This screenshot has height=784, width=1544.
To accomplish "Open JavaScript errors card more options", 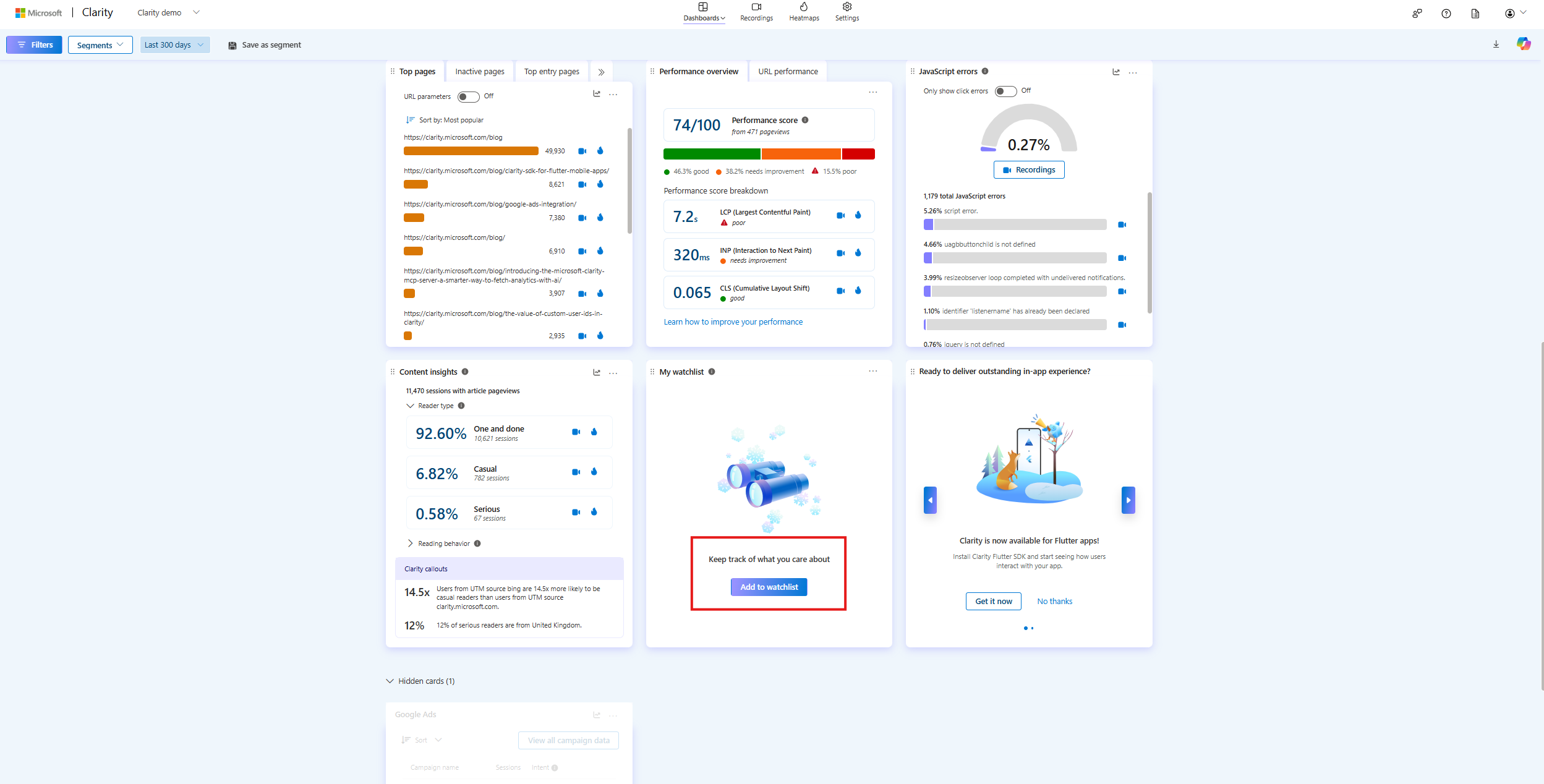I will [1133, 72].
